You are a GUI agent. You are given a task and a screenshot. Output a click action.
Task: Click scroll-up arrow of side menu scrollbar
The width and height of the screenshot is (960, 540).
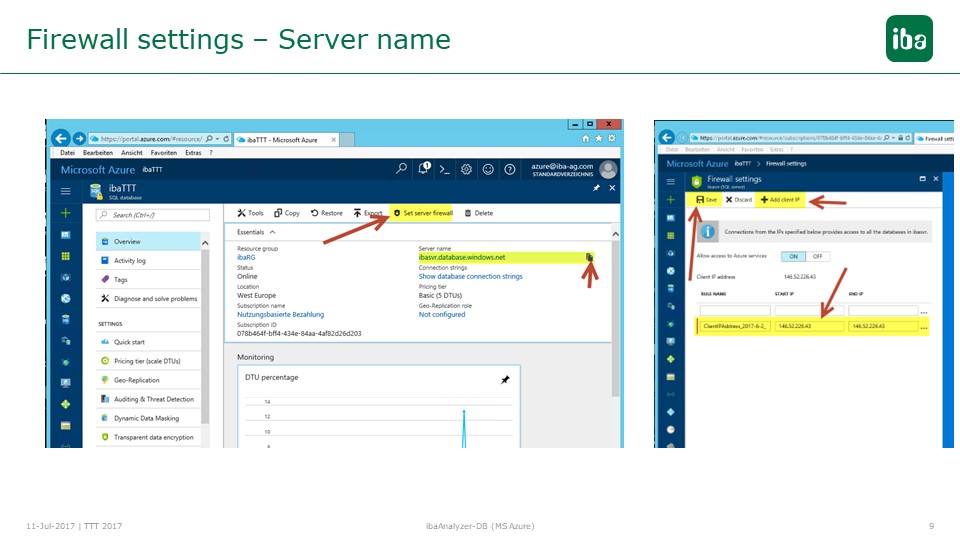[205, 243]
